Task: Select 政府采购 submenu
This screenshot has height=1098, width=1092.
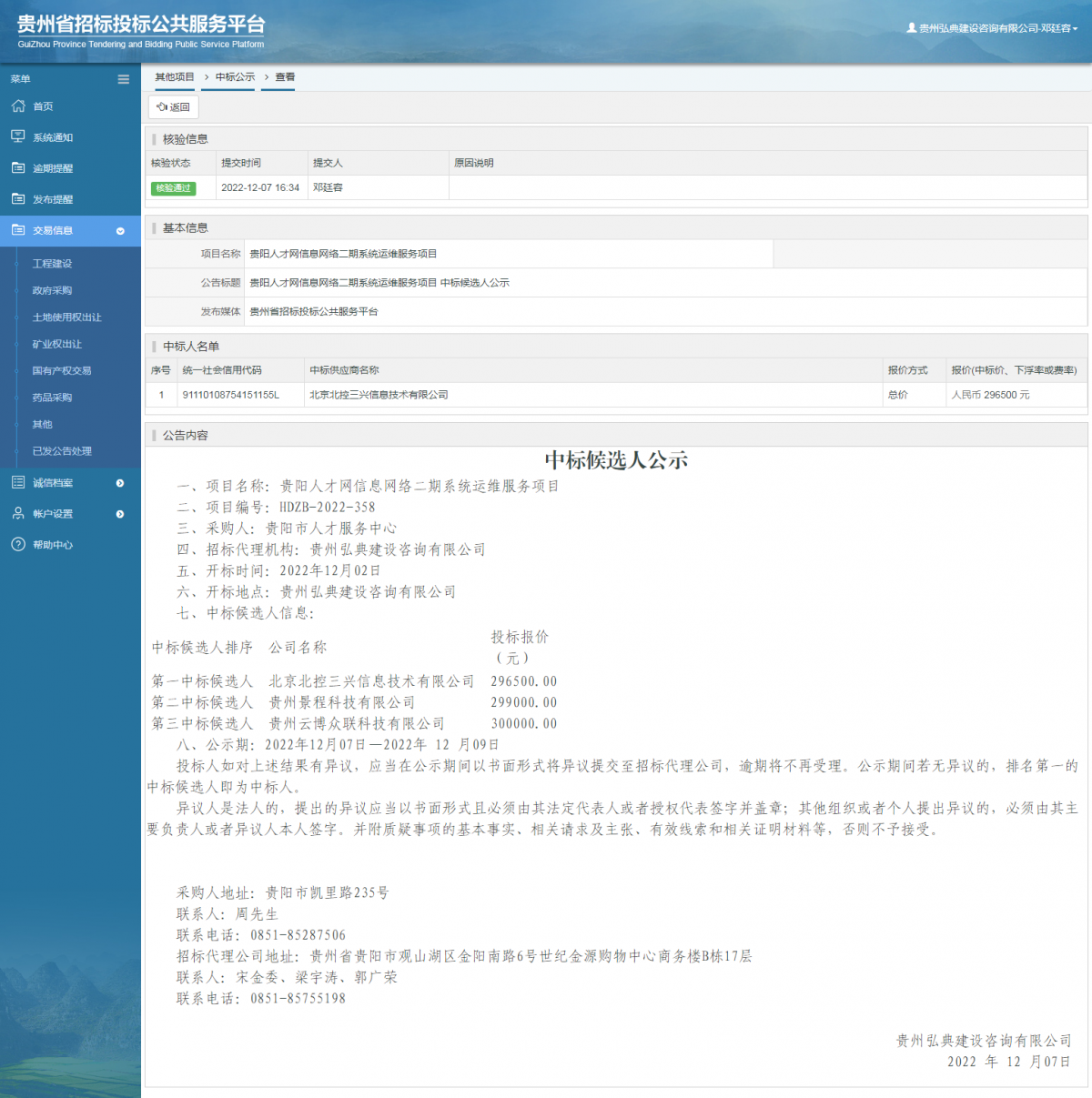Action: tap(52, 290)
